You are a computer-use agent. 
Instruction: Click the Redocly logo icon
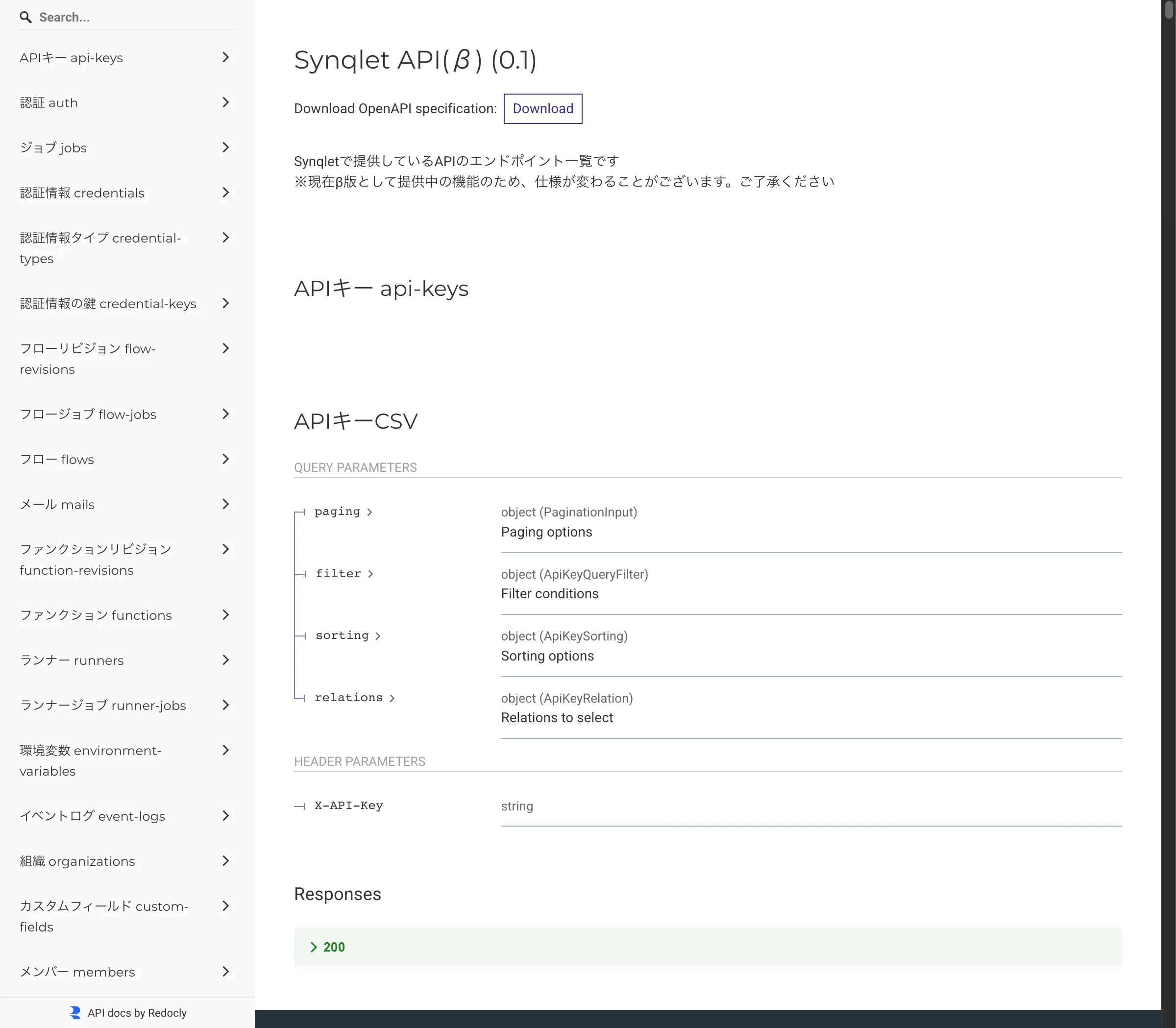point(75,1013)
